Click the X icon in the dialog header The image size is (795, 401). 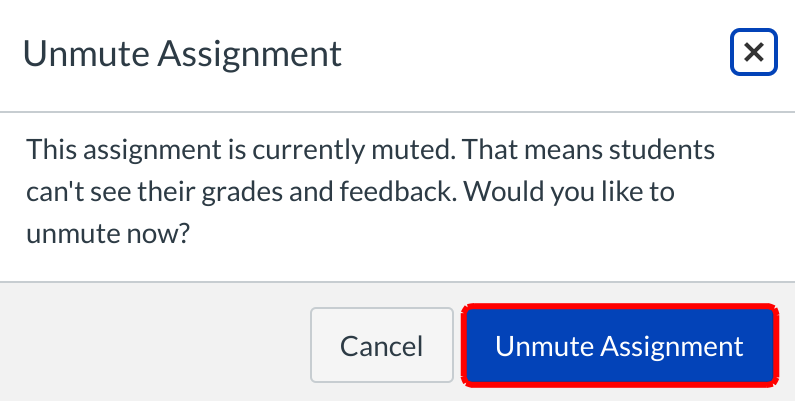pos(754,53)
